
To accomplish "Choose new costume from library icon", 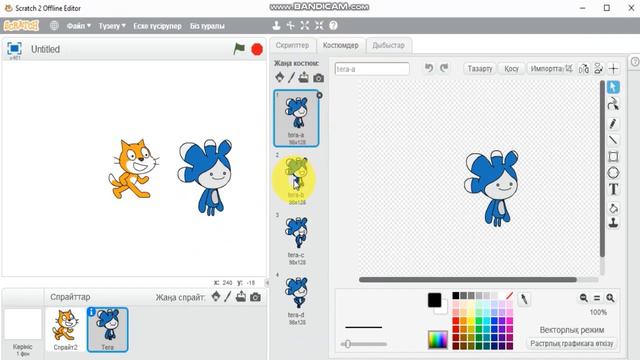I will point(280,77).
